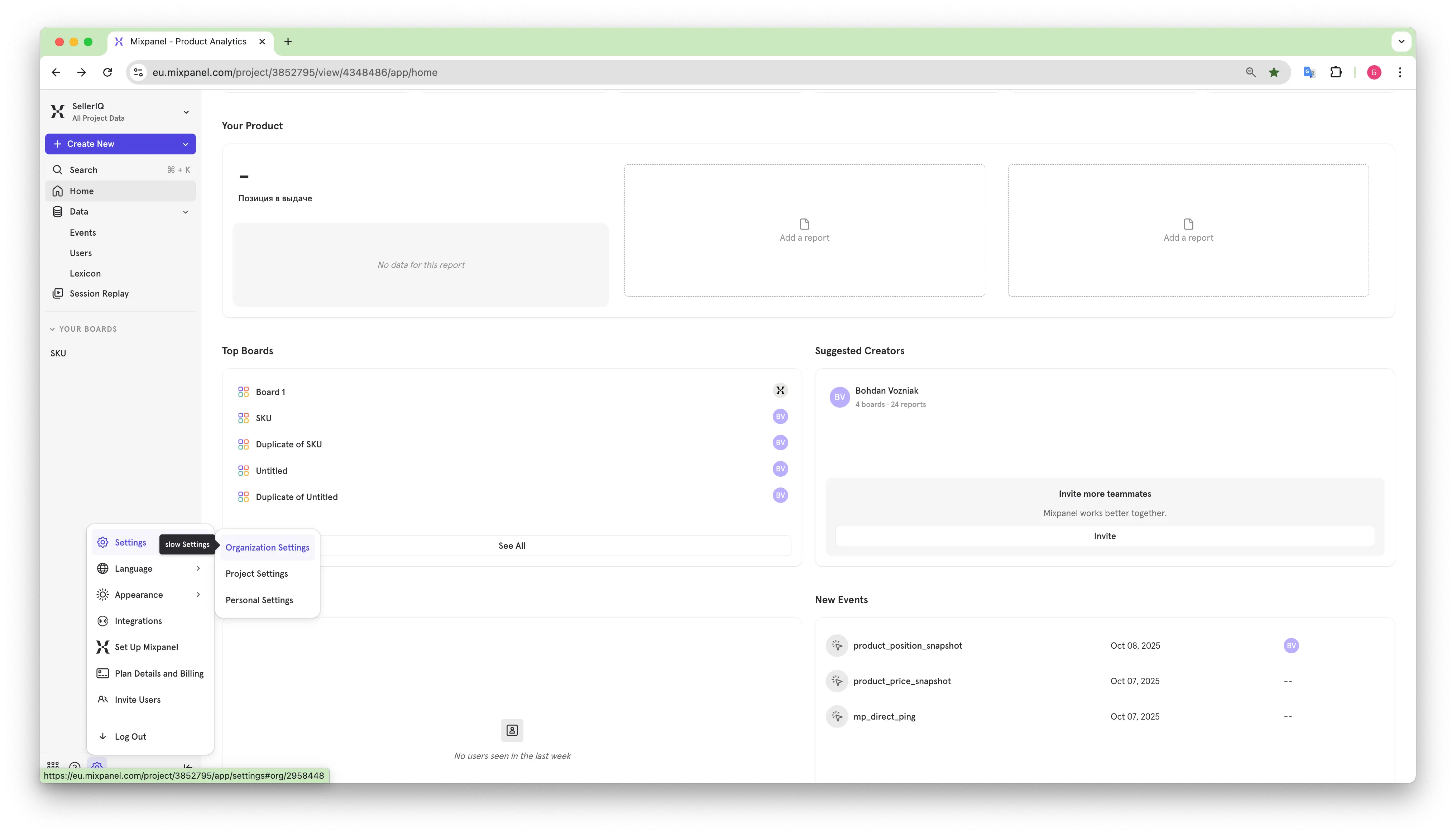The height and width of the screenshot is (836, 1456).
Task: Click the Bohdan Vozniak BV avatar
Action: [840, 397]
